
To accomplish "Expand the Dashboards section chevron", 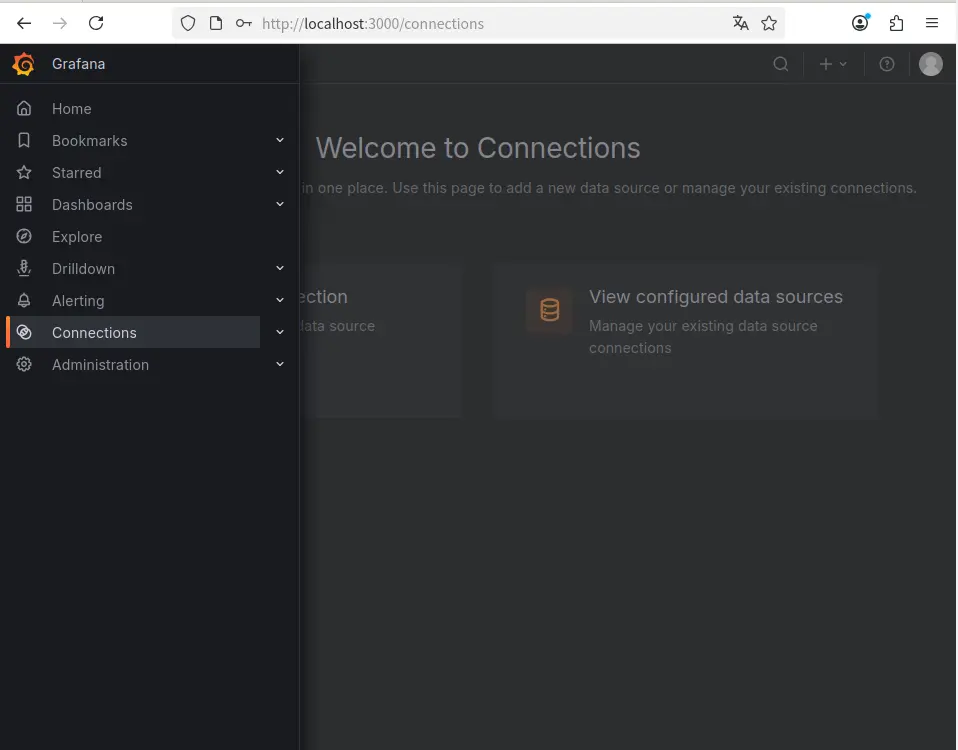I will pos(280,205).
